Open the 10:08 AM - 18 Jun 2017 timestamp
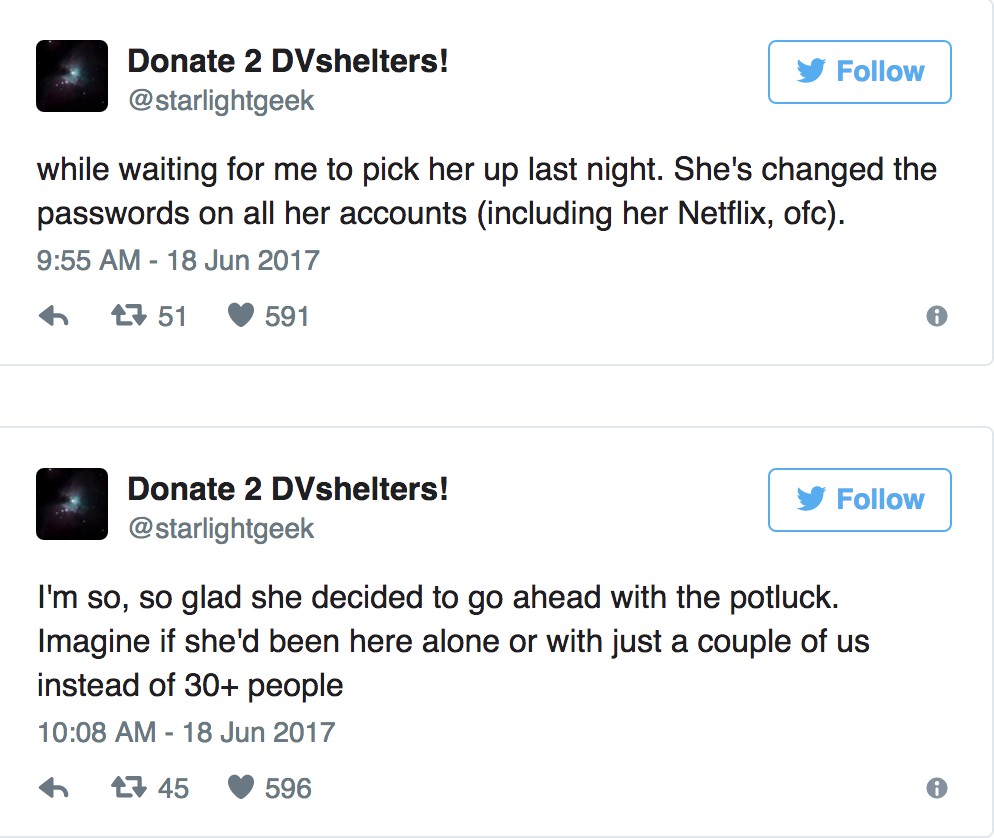 point(186,732)
